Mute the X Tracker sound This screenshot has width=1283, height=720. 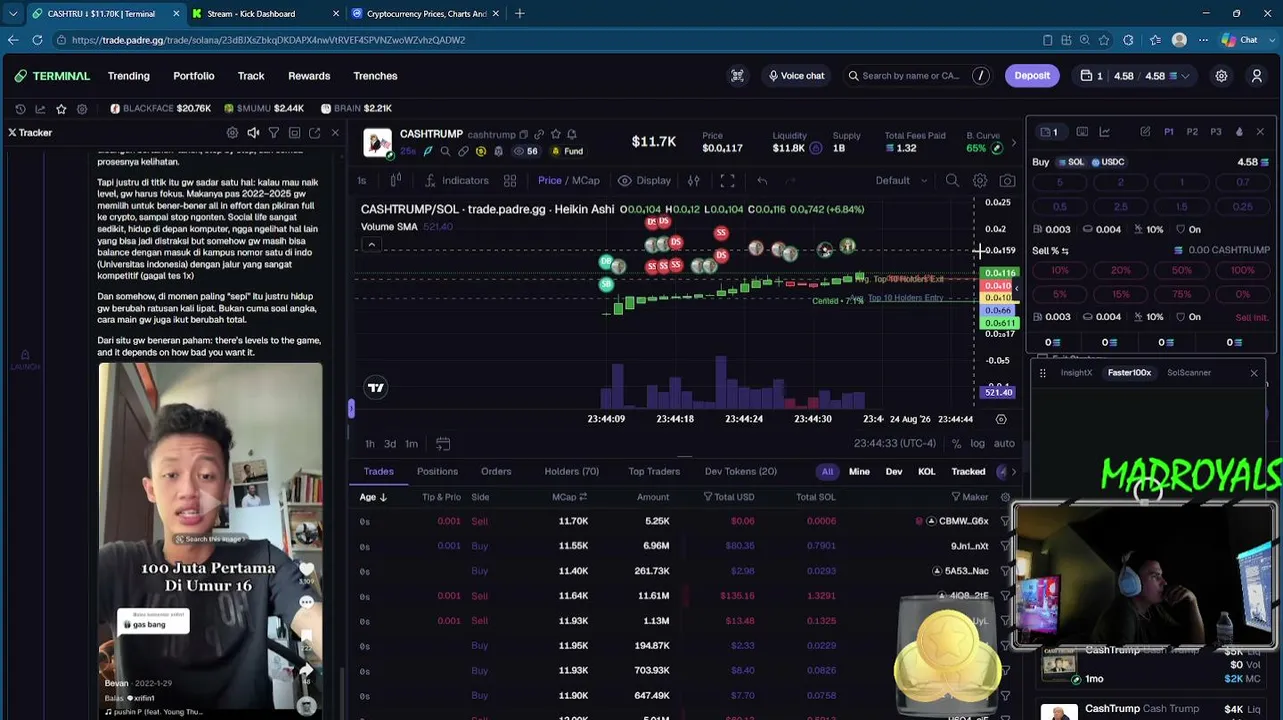point(253,133)
